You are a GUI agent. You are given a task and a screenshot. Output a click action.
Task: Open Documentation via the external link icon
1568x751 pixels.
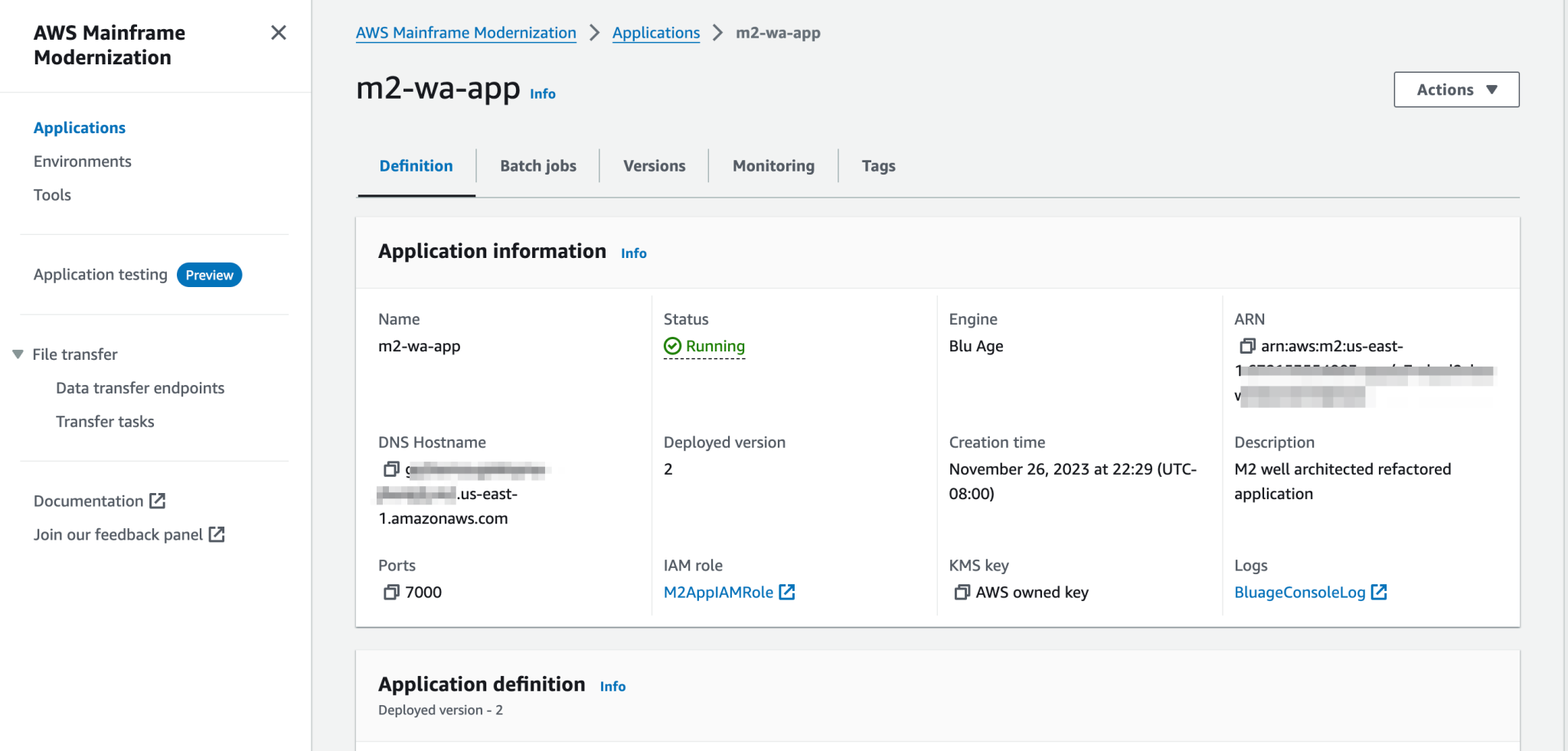[158, 501]
